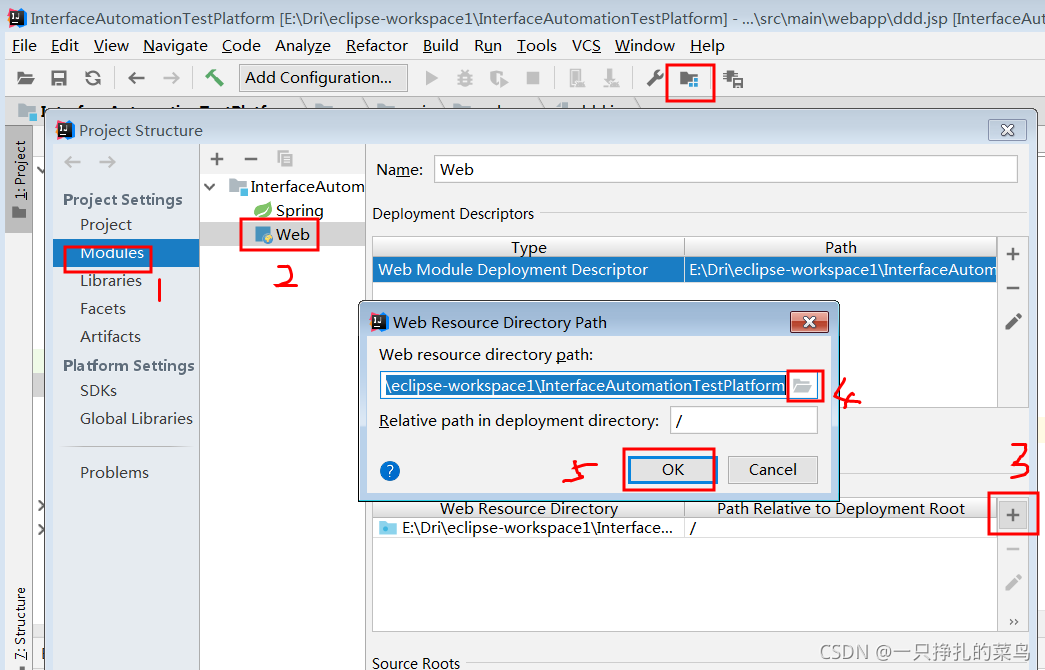1045x670 pixels.
Task: Select Libraries in Project Settings
Action: (x=111, y=281)
